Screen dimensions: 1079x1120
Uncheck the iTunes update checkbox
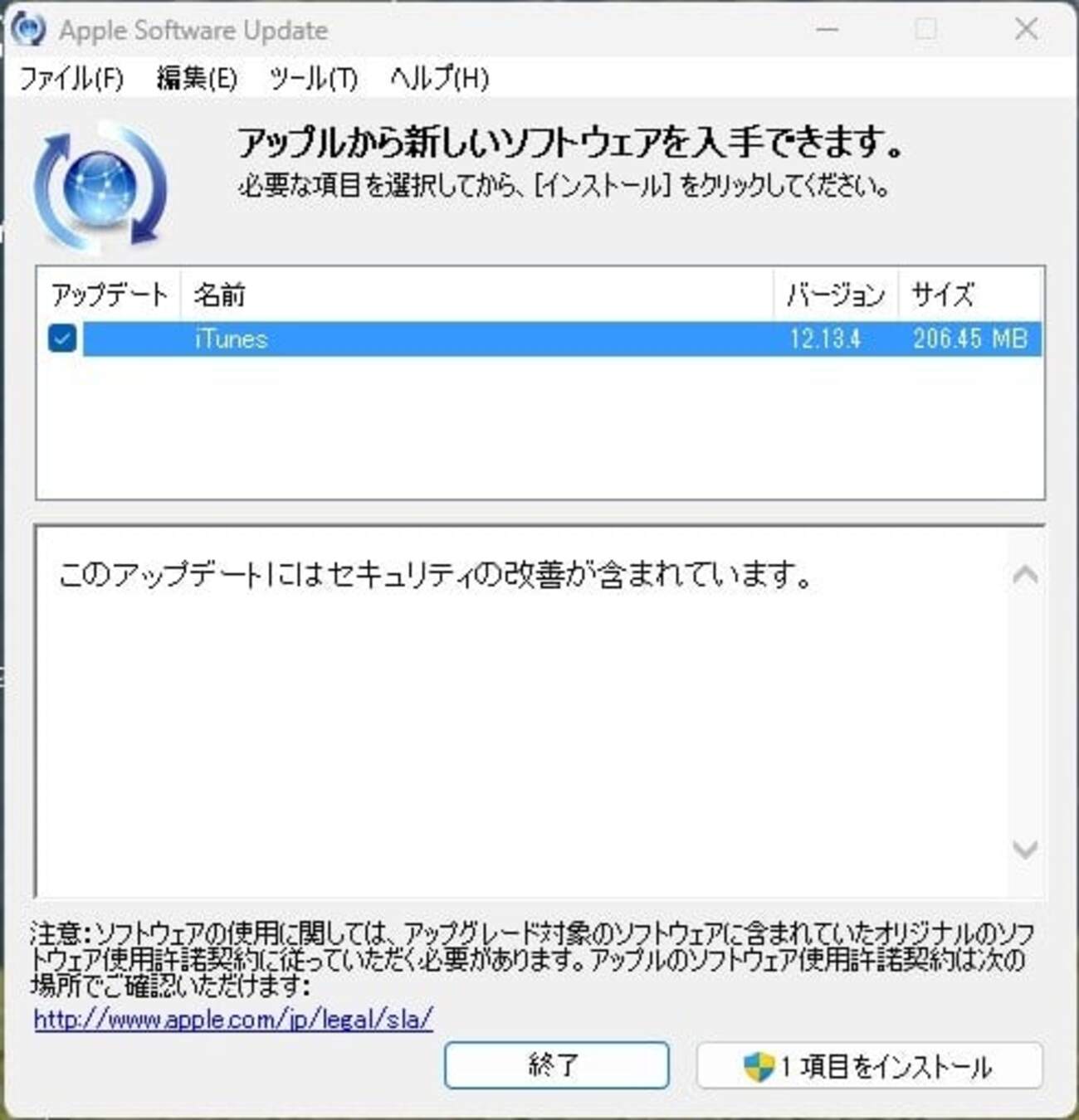(62, 338)
